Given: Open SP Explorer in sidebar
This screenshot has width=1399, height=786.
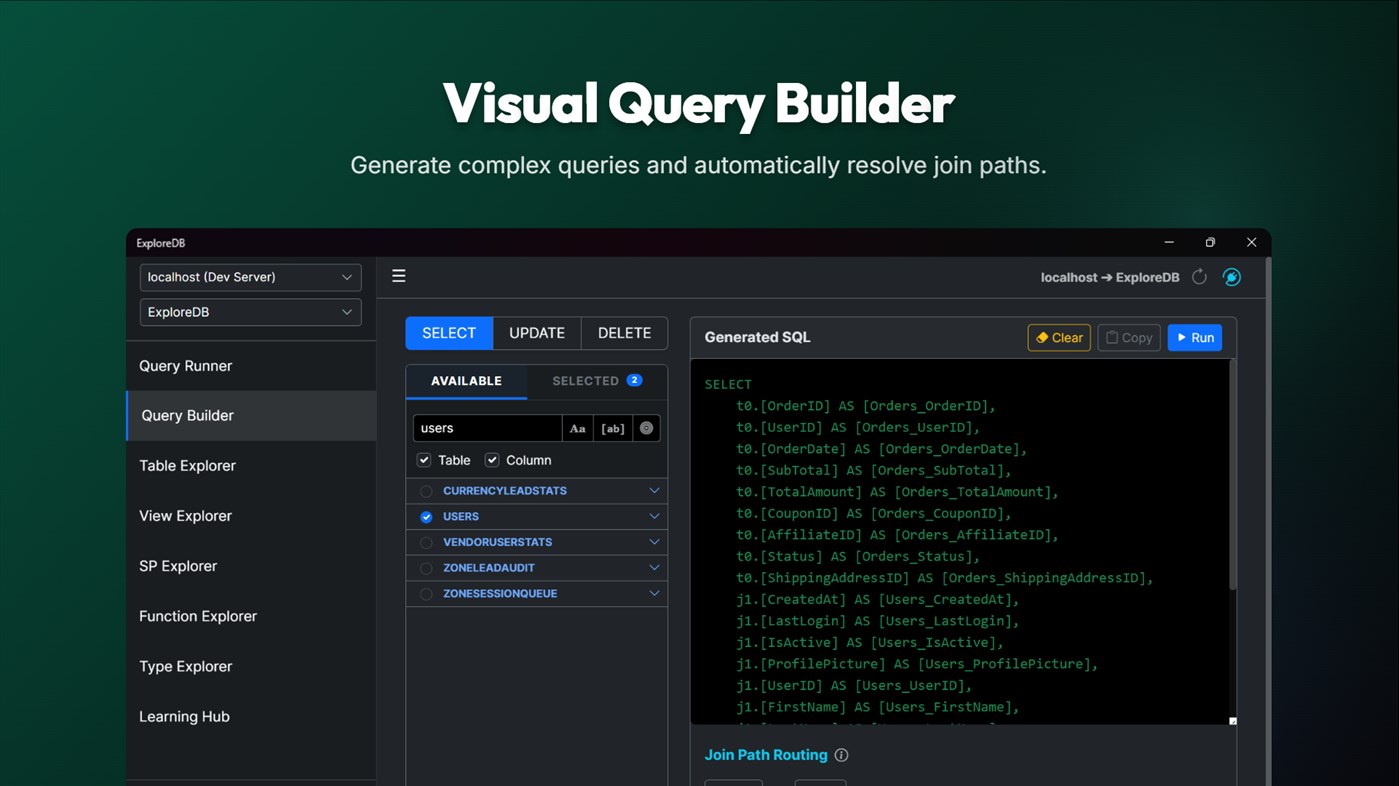Looking at the screenshot, I should pyautogui.click(x=251, y=566).
